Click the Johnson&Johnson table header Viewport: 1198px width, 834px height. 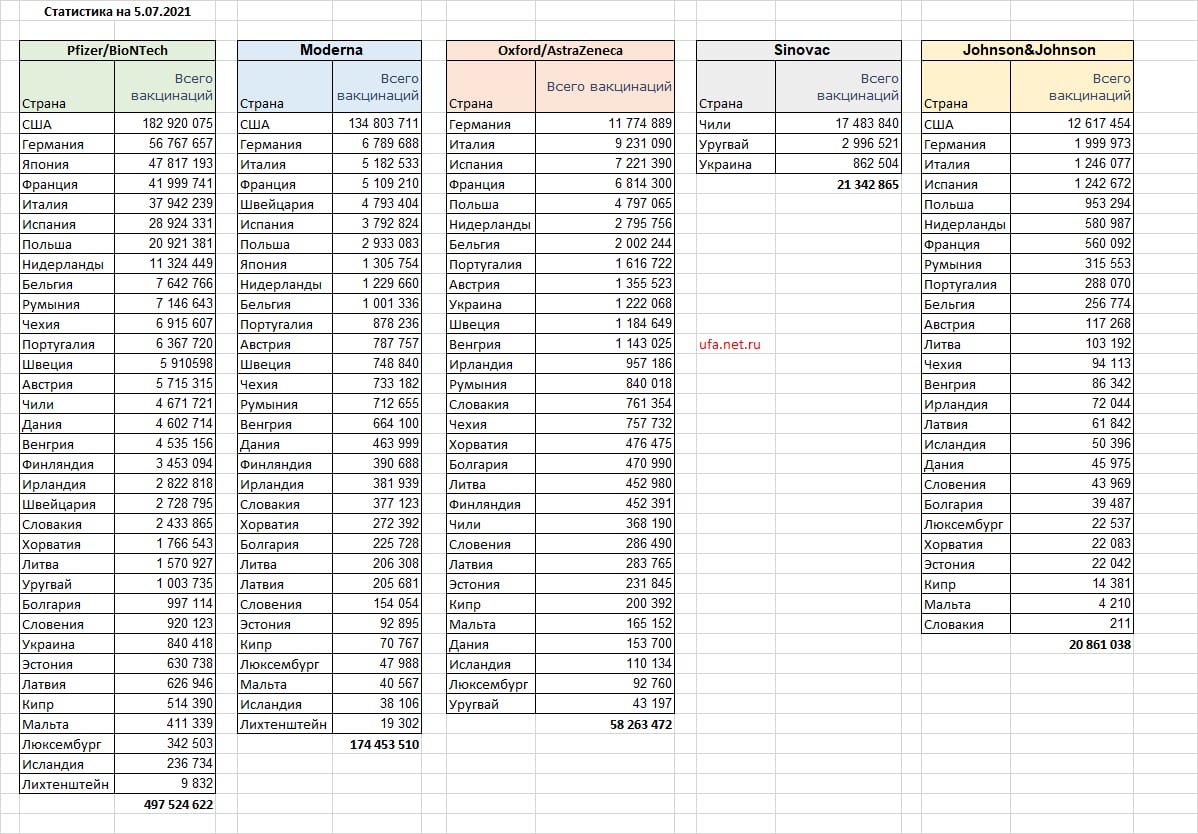tap(1028, 50)
